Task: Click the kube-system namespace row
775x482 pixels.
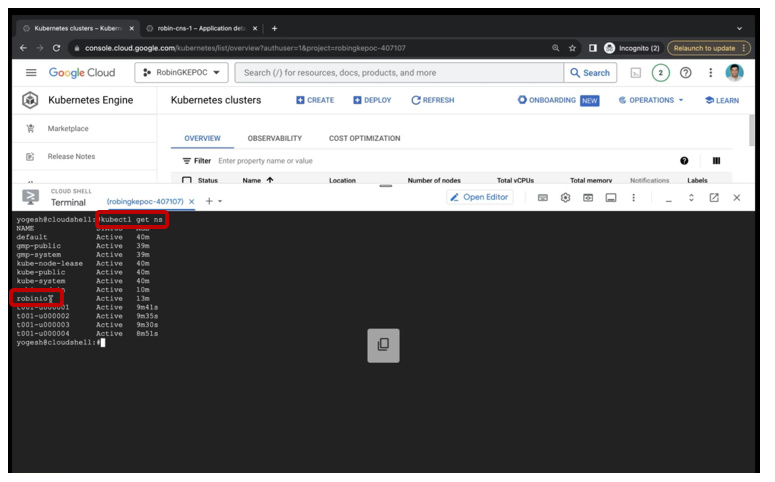Action: (83, 281)
